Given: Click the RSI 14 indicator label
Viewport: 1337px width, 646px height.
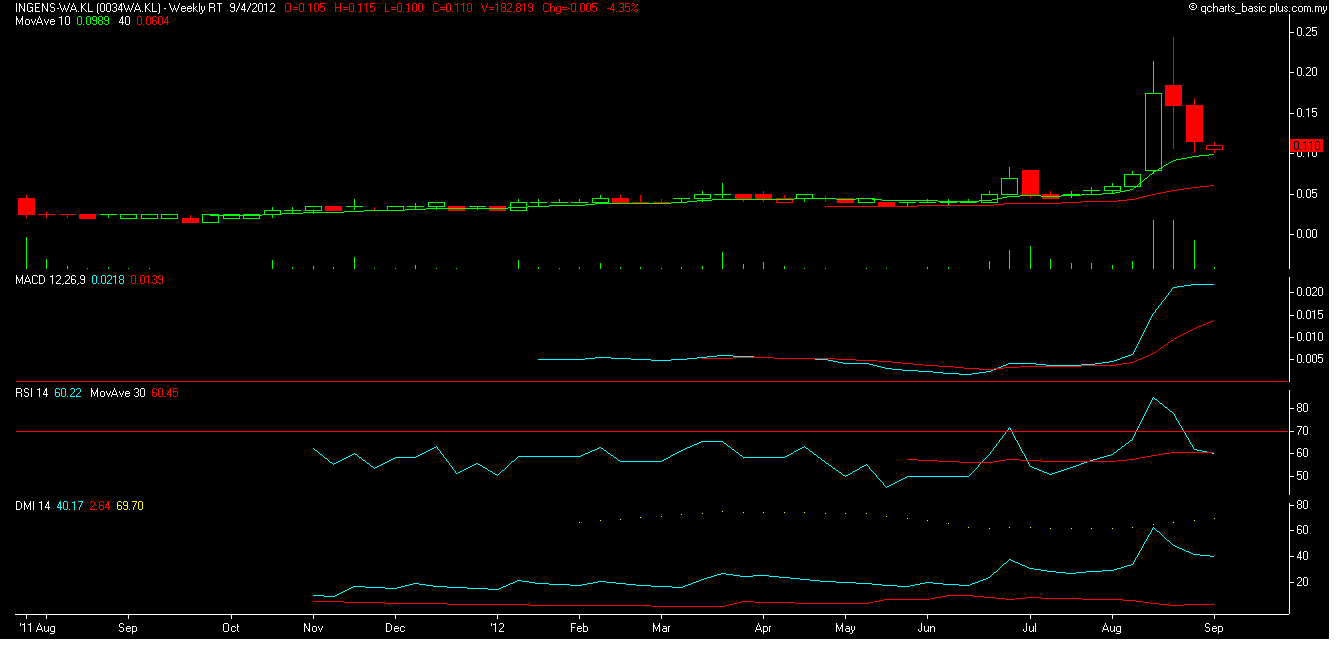Looking at the screenshot, I should click(32, 393).
